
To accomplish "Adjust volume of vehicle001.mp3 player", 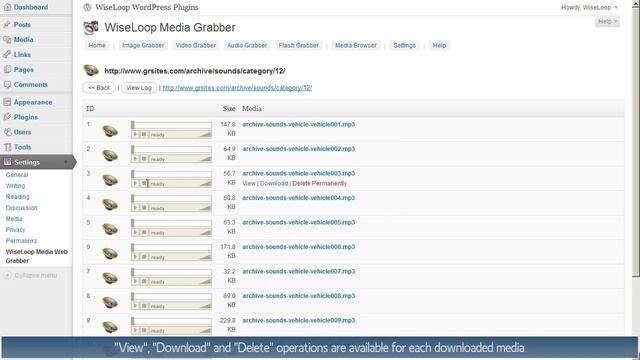I will tap(205, 134).
